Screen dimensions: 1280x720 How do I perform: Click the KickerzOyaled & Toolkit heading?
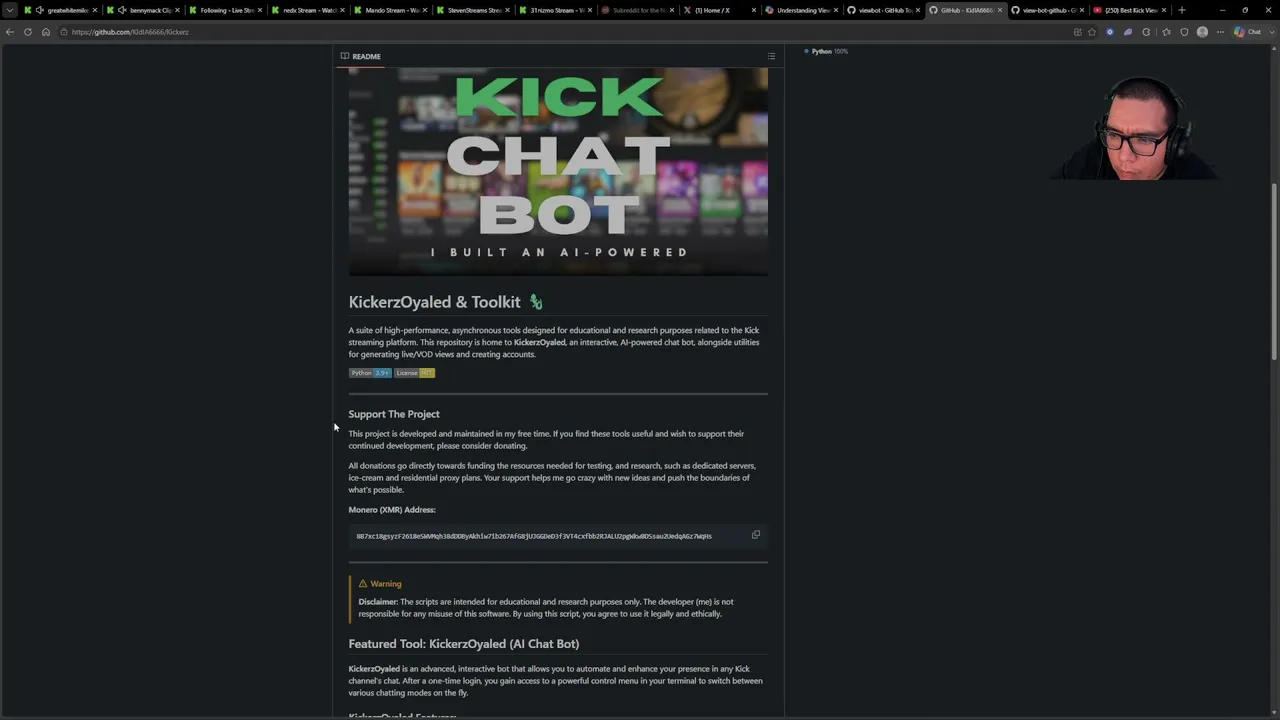(435, 302)
